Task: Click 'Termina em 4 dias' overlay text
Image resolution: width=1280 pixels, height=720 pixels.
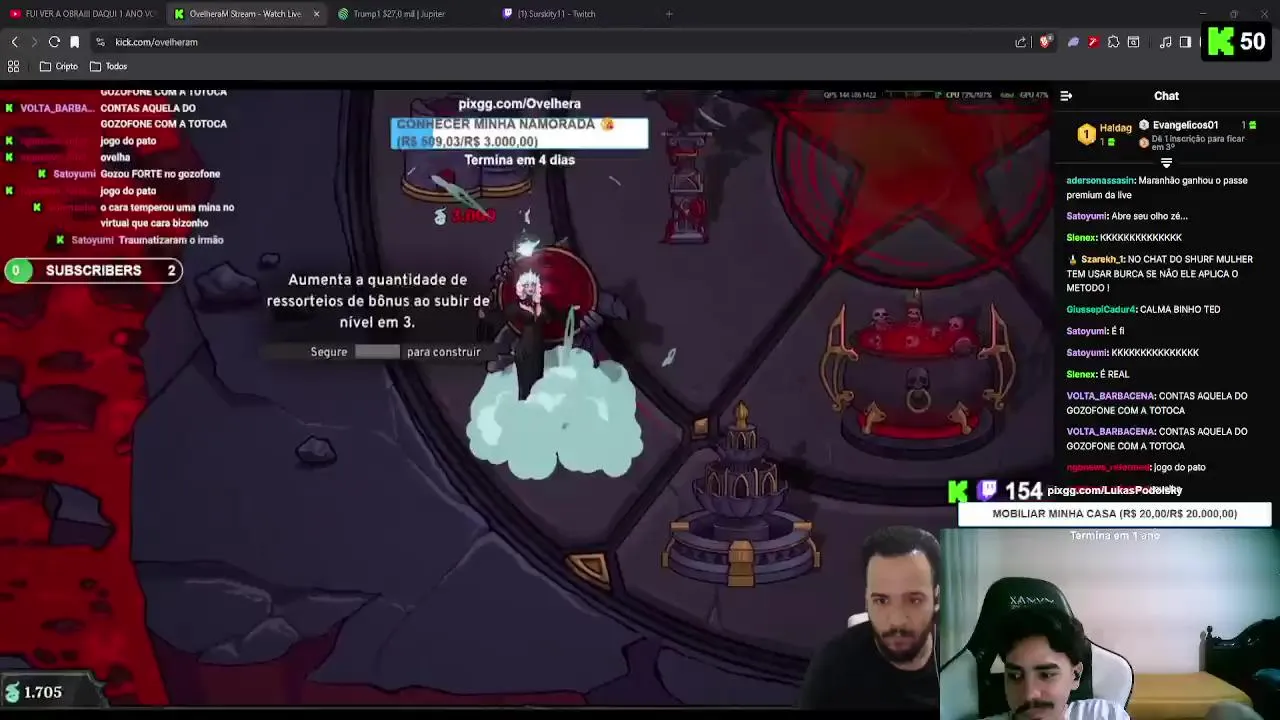Action: 519,160
